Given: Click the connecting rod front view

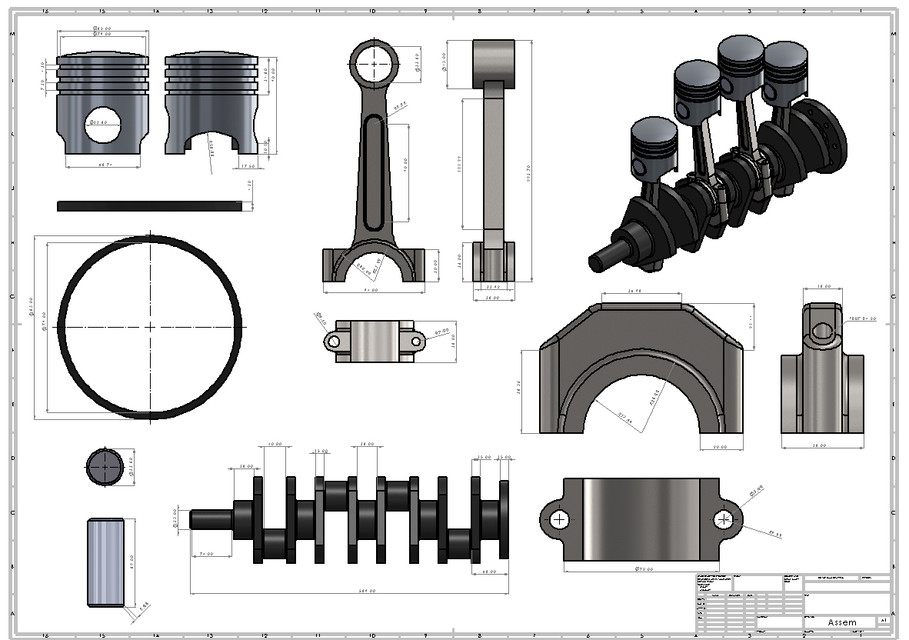Looking at the screenshot, I should (375, 150).
